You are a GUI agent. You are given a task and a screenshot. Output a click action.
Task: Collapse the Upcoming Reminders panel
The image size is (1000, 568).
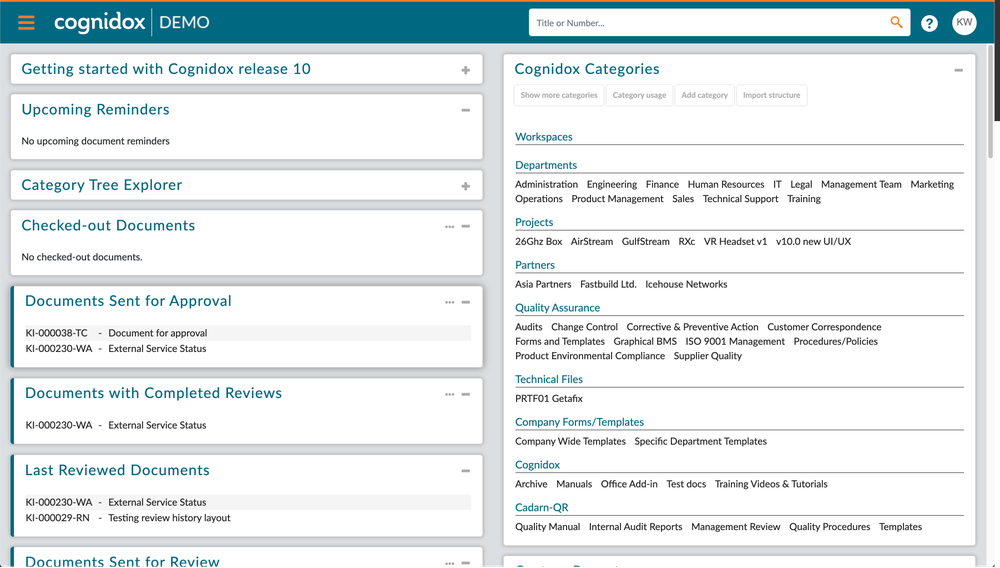[x=466, y=110]
